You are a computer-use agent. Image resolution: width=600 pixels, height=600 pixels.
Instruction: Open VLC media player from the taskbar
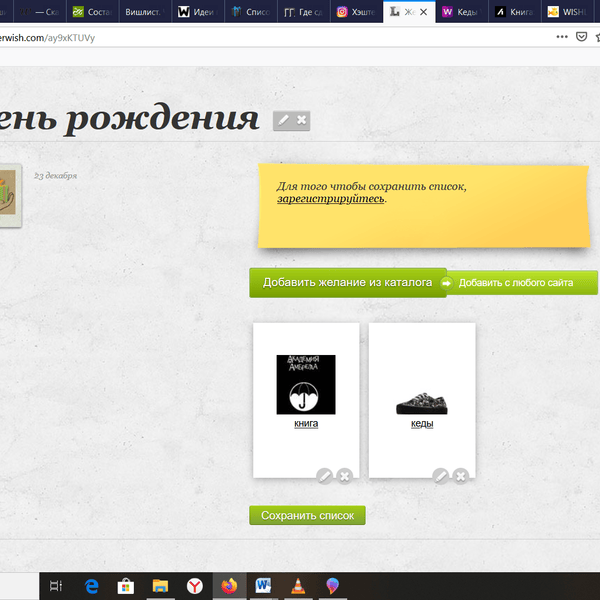[297, 586]
